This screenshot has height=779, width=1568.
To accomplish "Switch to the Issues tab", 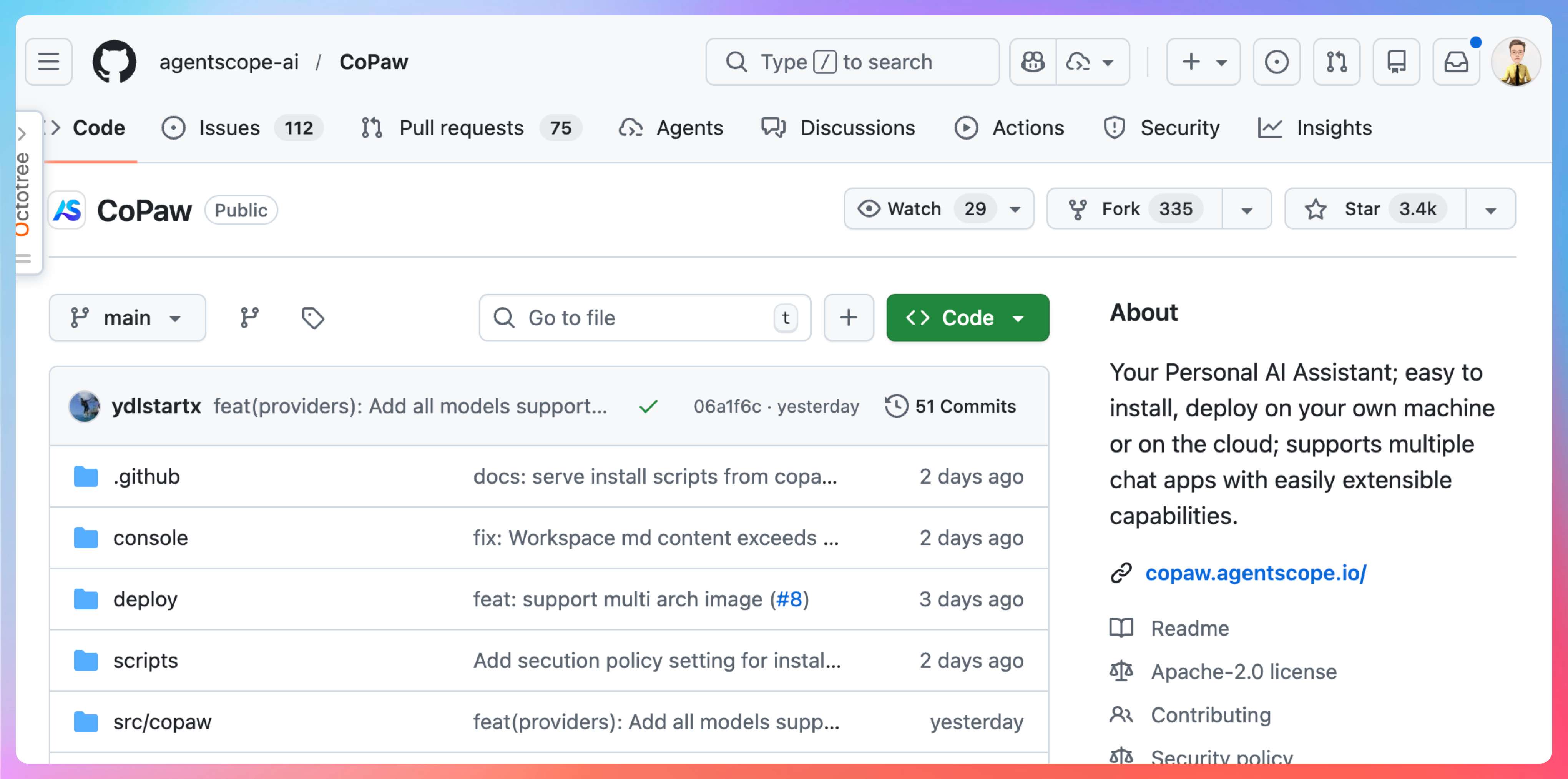I will tap(229, 128).
